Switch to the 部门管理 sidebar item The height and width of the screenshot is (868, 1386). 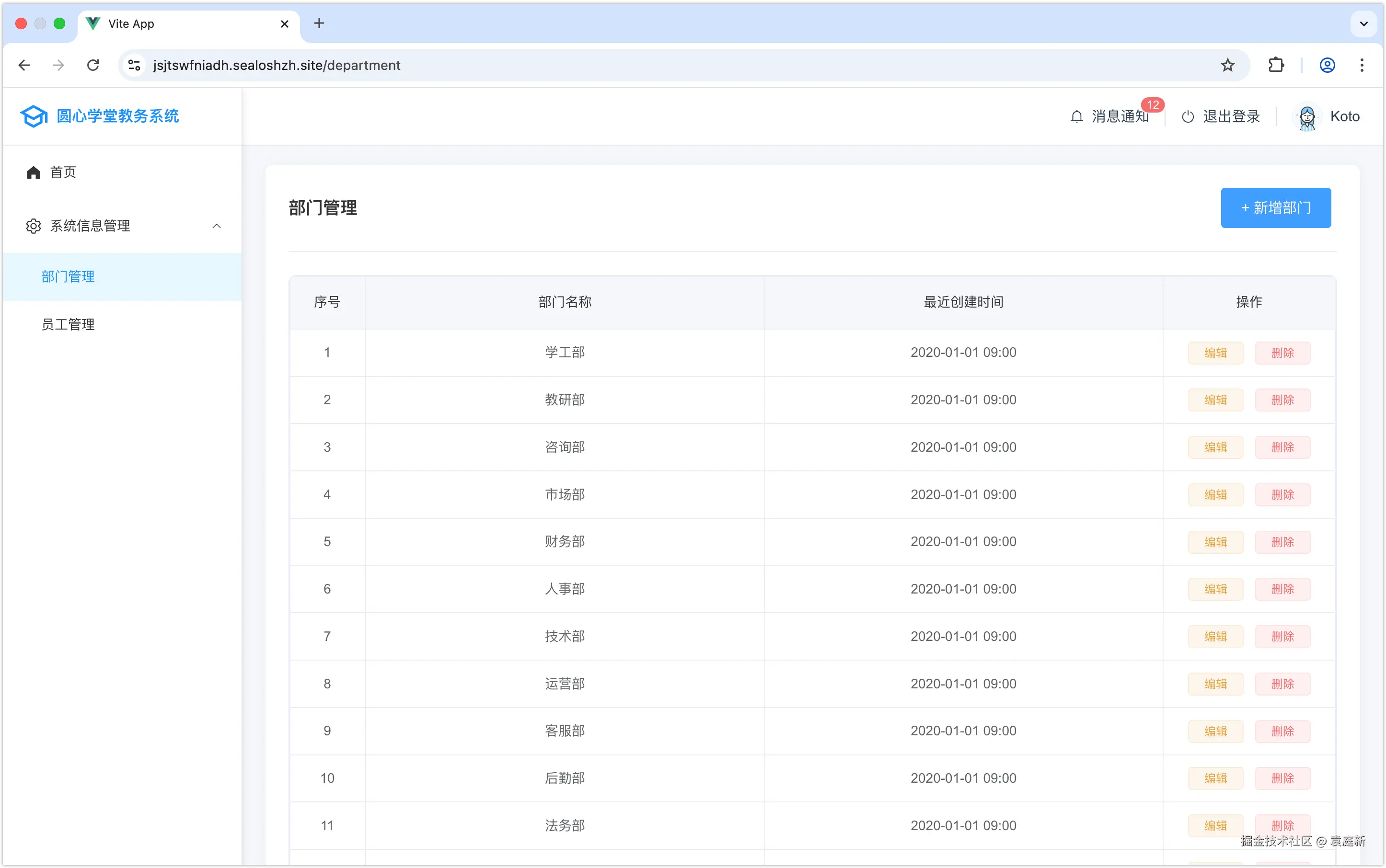[x=68, y=276]
